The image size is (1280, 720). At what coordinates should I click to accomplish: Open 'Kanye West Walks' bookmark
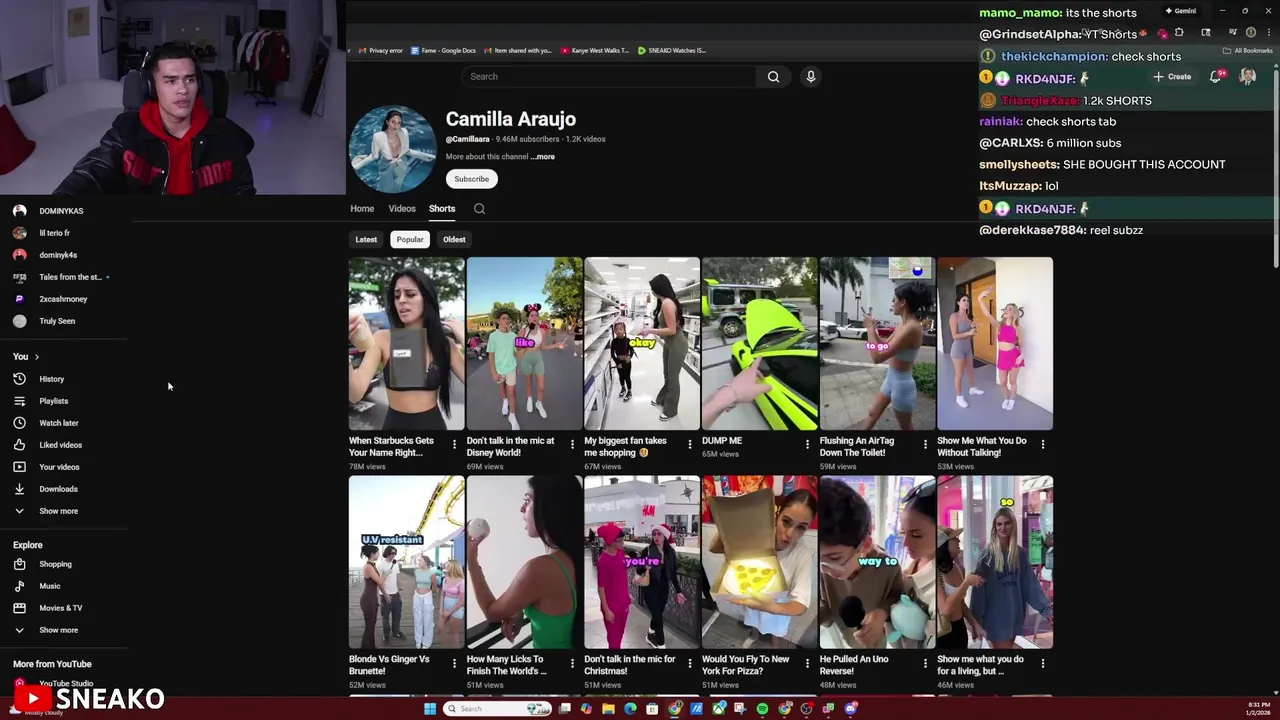pos(594,50)
